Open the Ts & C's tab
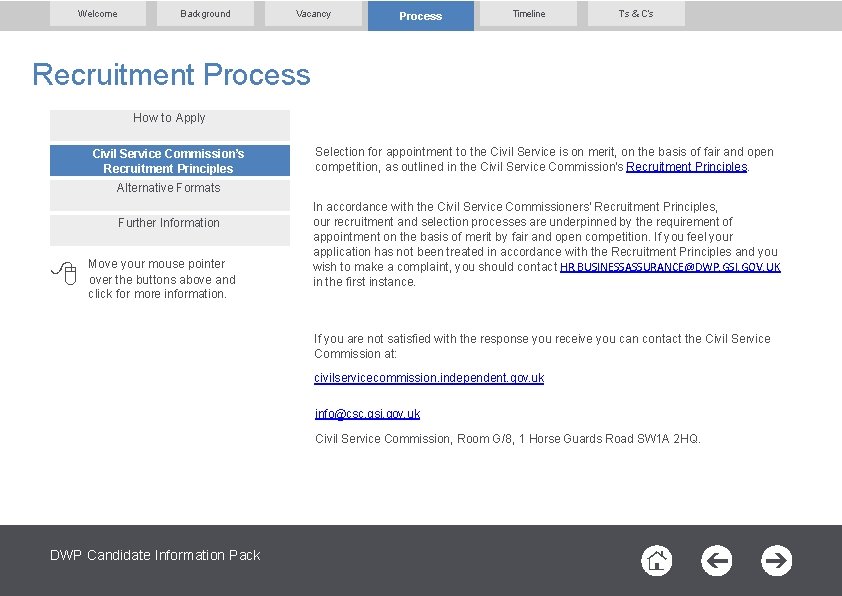The image size is (842, 596). pos(636,14)
